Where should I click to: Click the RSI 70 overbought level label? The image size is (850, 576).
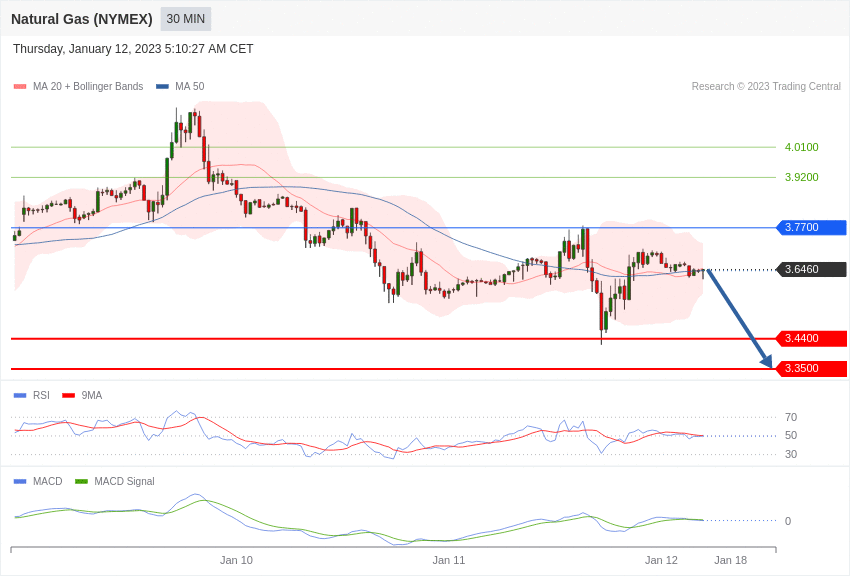[791, 418]
